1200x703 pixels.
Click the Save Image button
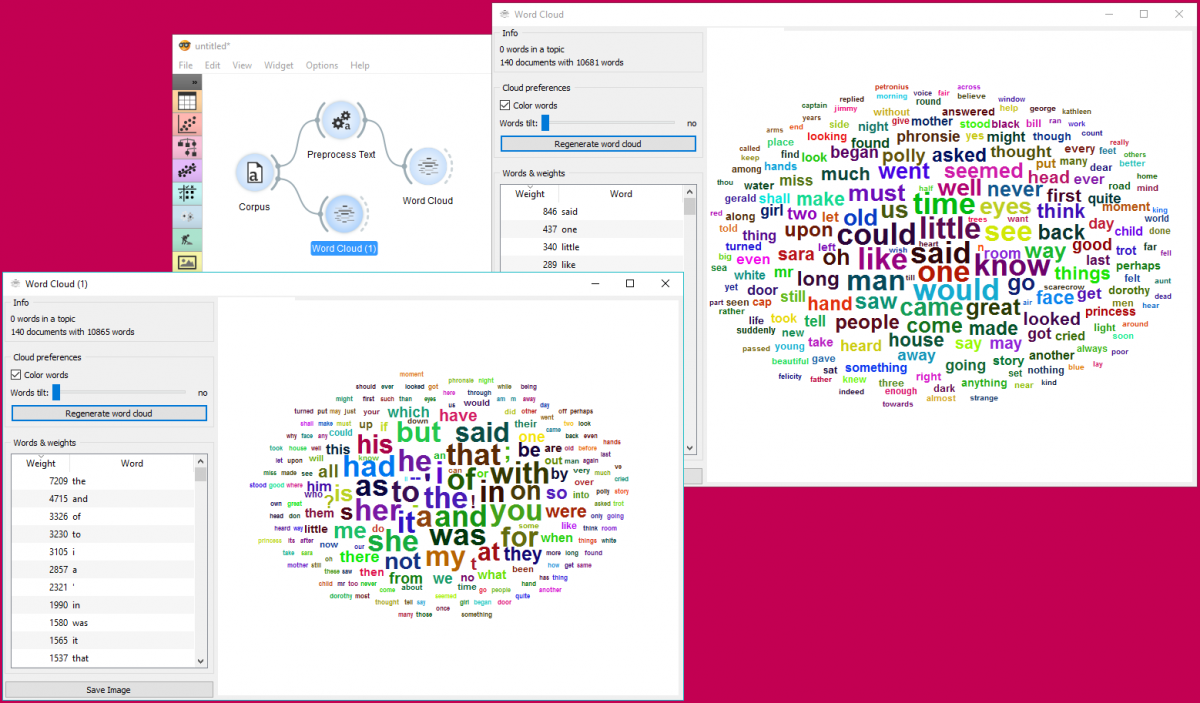[108, 689]
